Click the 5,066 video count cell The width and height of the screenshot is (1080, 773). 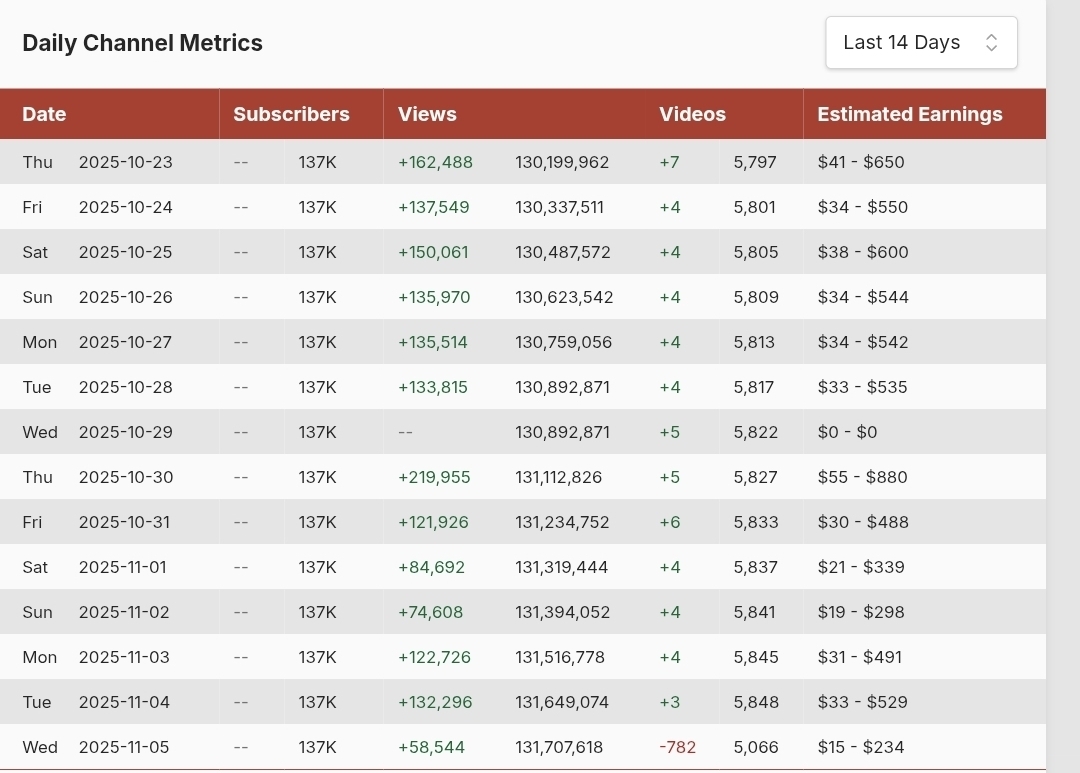755,747
